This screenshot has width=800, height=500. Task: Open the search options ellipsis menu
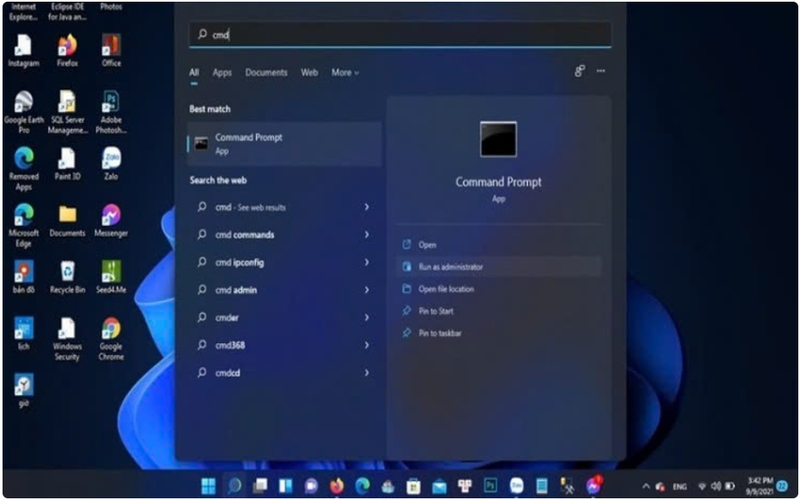[601, 71]
